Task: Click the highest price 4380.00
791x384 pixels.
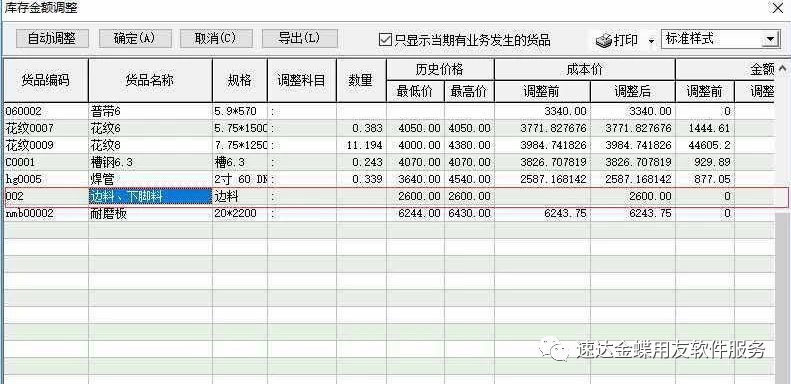Action: tap(470, 145)
